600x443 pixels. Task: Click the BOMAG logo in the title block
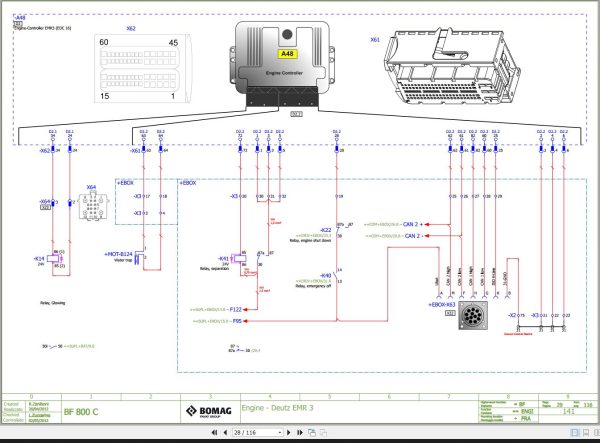[209, 411]
